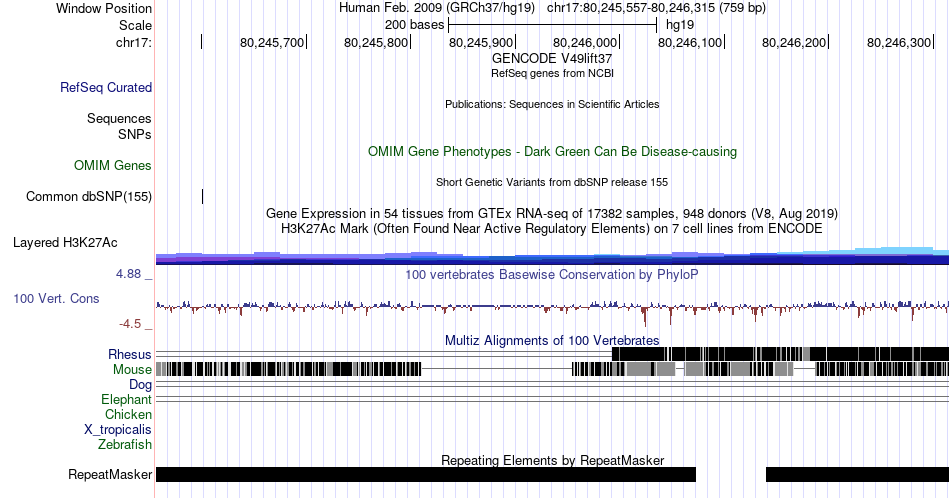950x498 pixels.
Task: Click the RepeatMasker track label
Action: 110,474
